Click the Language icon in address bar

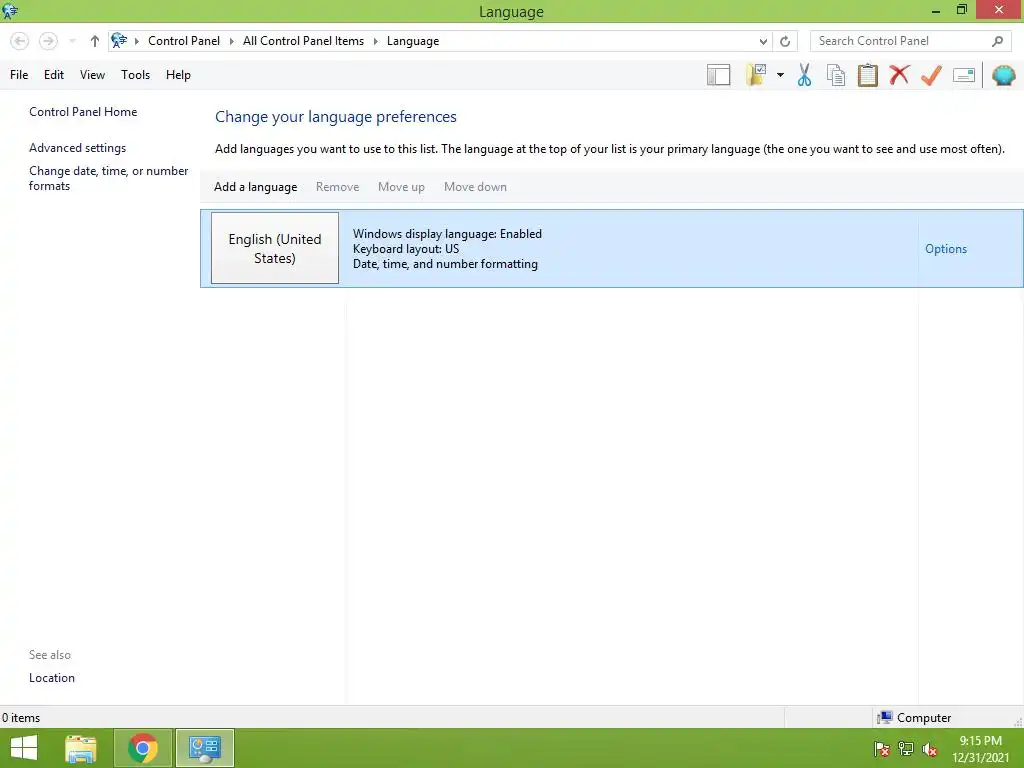click(x=119, y=40)
